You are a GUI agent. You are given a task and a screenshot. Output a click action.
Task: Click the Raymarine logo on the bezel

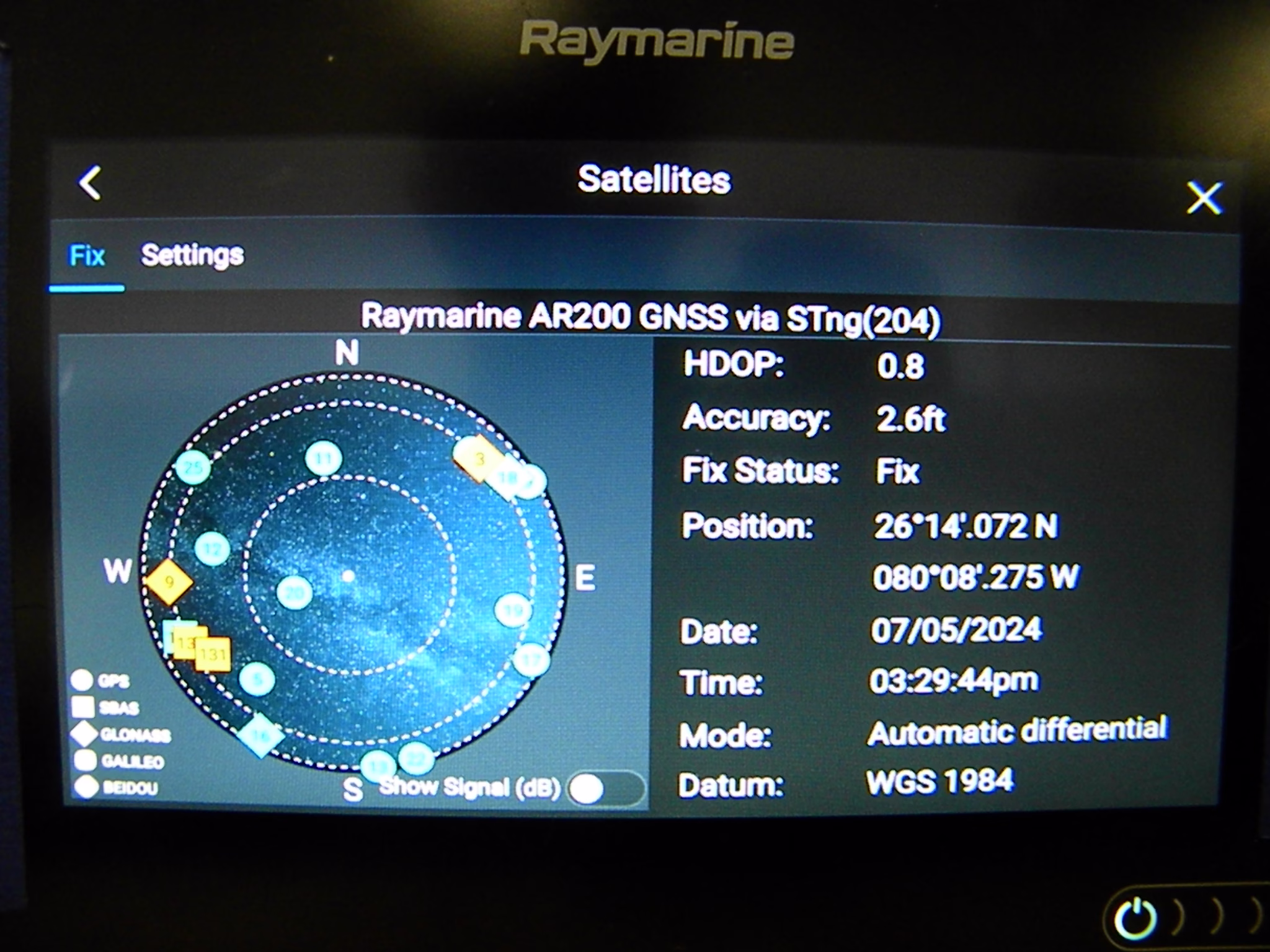click(656, 41)
